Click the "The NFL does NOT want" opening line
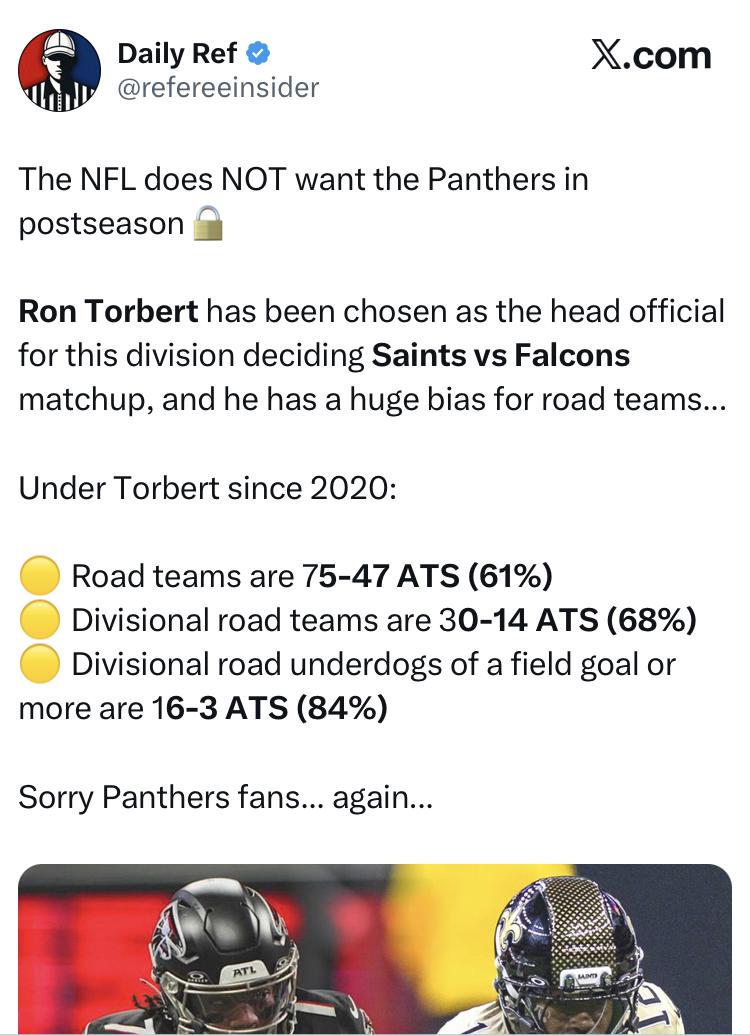This screenshot has height=1035, width=750. pos(303,180)
